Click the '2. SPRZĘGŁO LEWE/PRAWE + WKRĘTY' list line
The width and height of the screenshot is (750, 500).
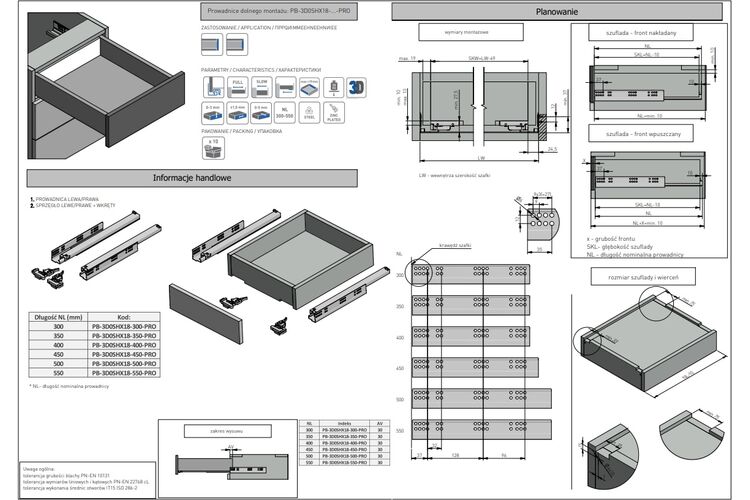[73, 205]
